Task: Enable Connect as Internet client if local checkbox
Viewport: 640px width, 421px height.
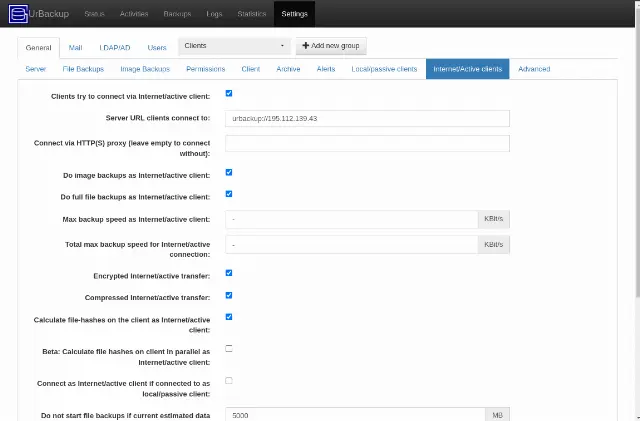Action: (x=229, y=381)
